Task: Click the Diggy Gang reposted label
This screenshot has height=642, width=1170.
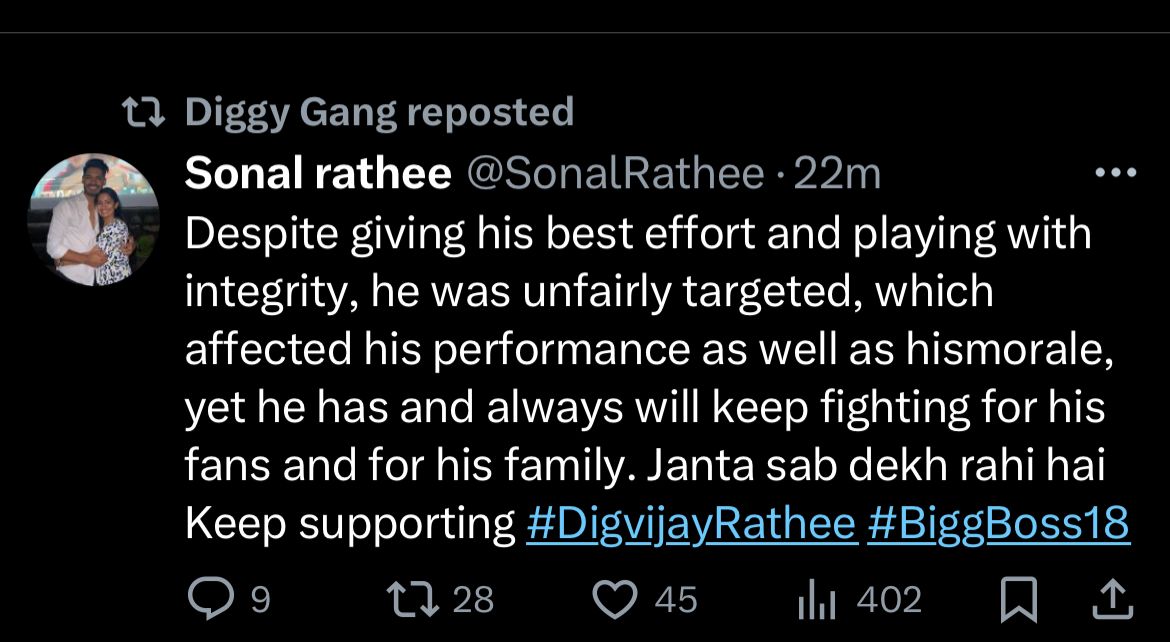Action: pyautogui.click(x=378, y=112)
